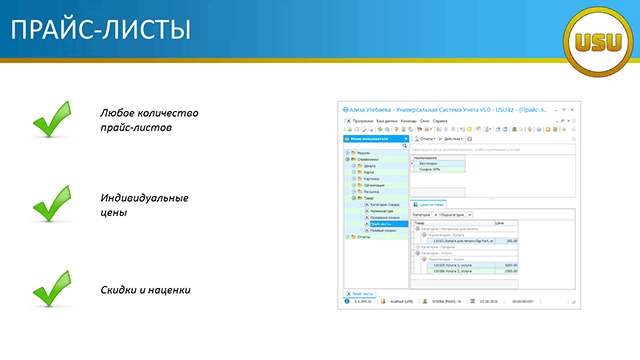Select the Скидка 10% price list row
The image size is (640, 360).
[x=440, y=169]
